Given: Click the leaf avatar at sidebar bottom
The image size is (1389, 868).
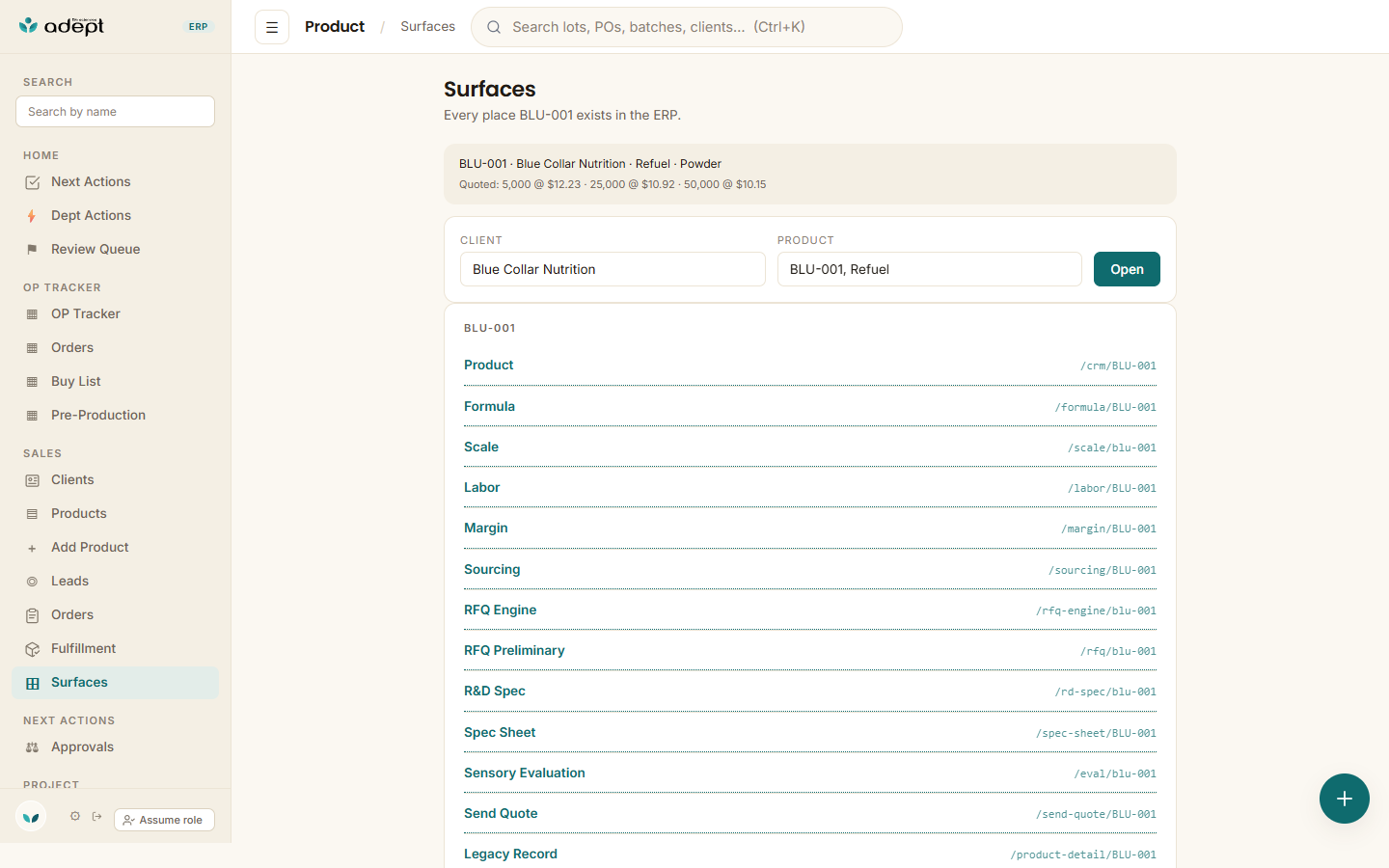Looking at the screenshot, I should (x=31, y=817).
